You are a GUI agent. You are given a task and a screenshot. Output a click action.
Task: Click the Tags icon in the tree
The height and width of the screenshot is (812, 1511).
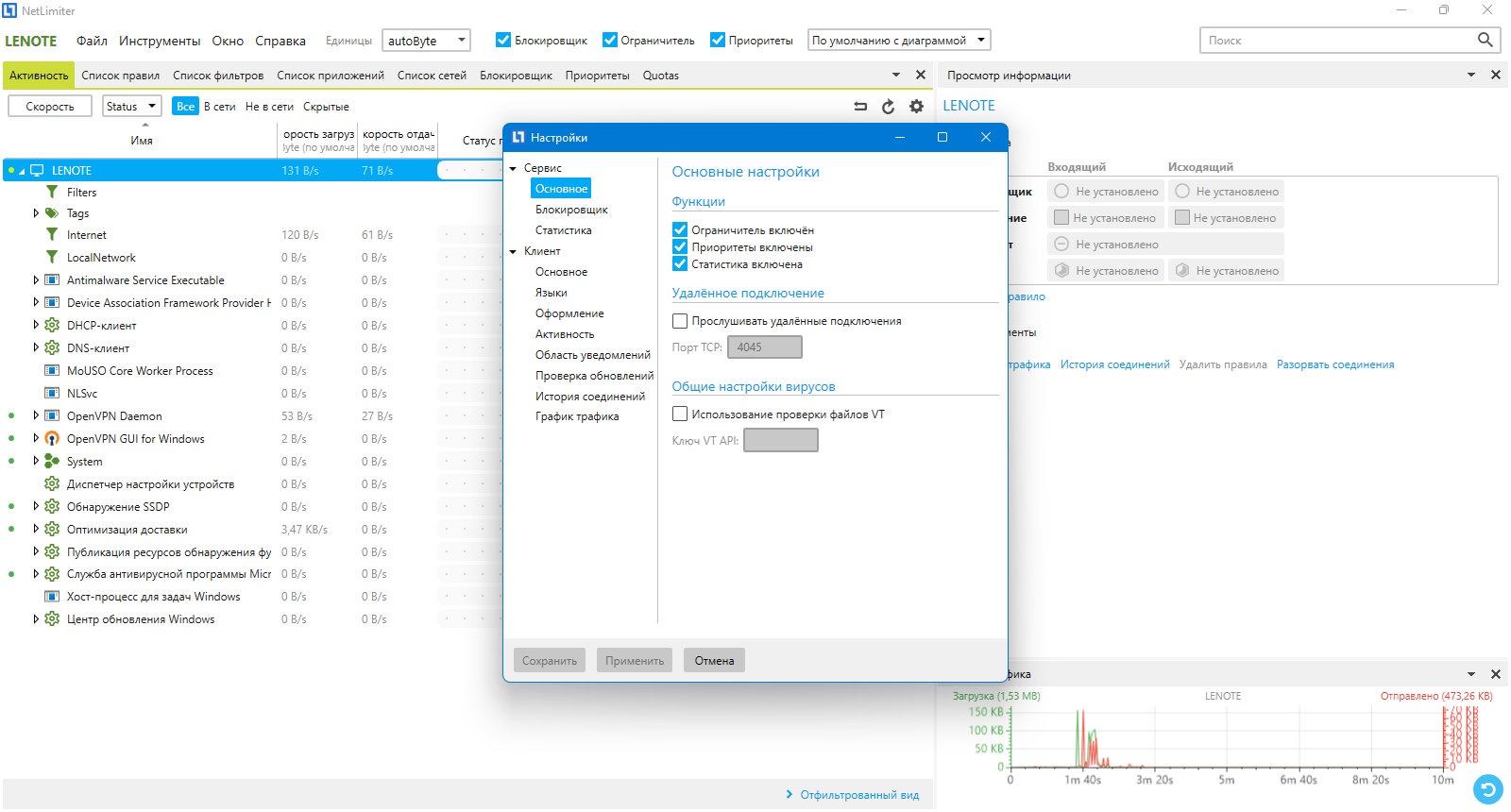(x=52, y=213)
